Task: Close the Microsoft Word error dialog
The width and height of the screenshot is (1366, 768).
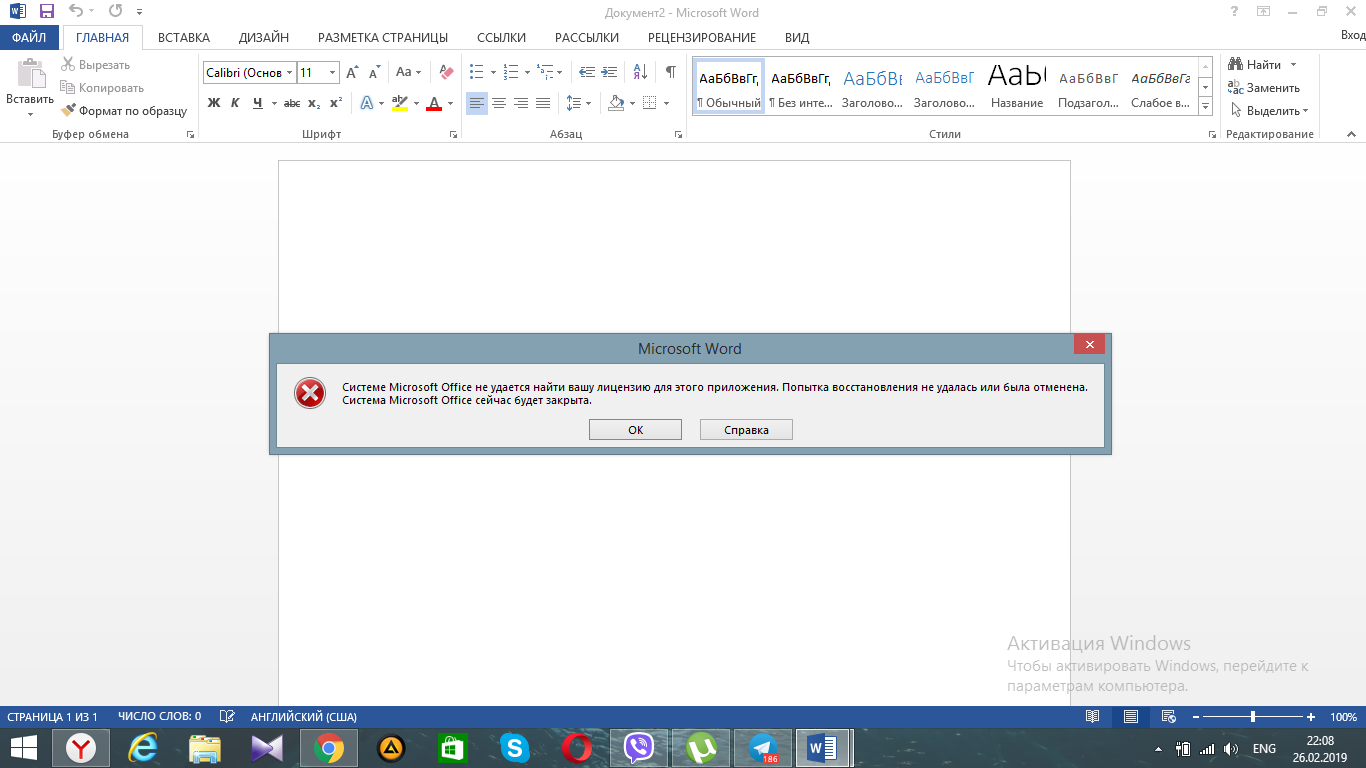Action: click(1089, 345)
